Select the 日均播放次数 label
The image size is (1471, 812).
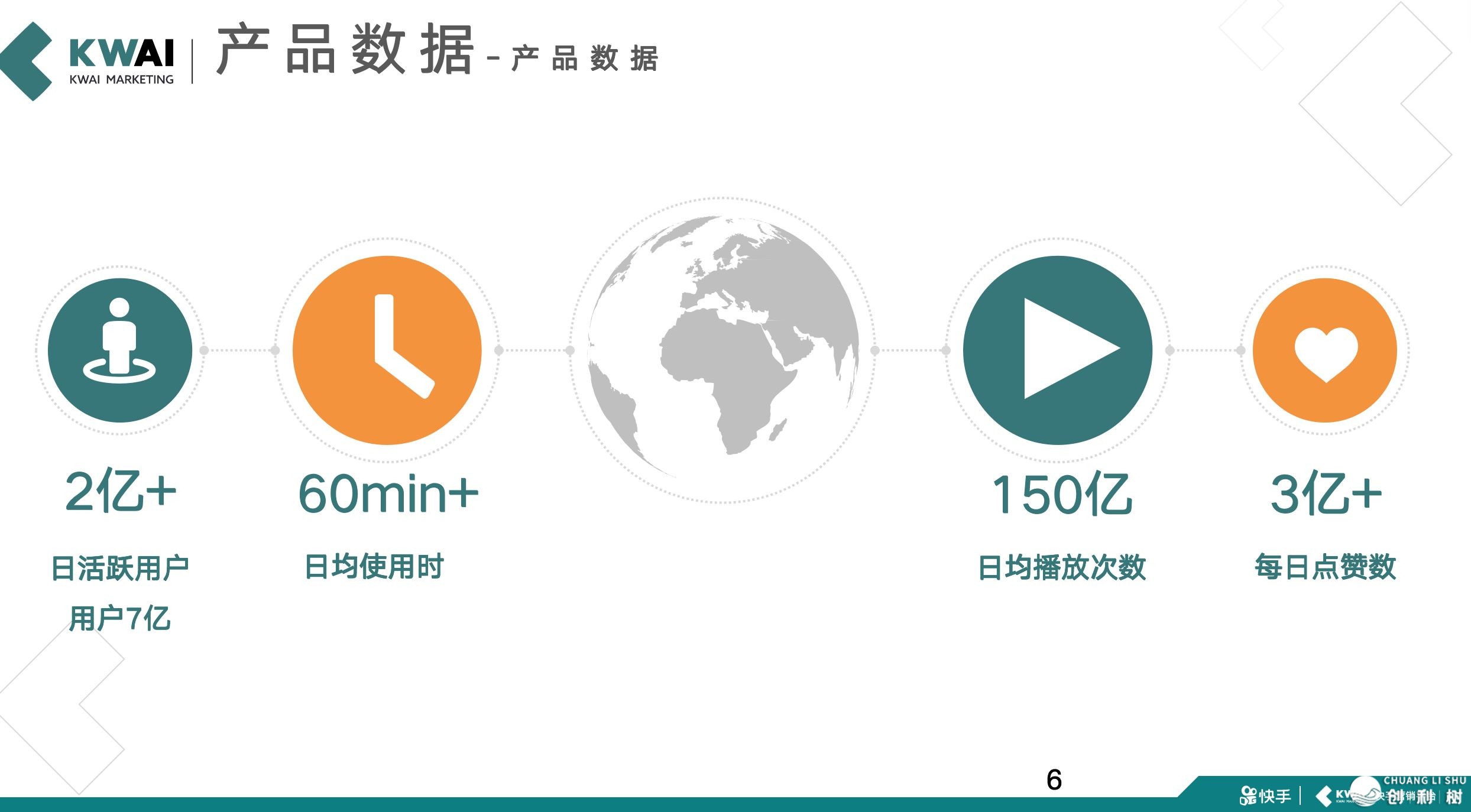click(x=1062, y=567)
